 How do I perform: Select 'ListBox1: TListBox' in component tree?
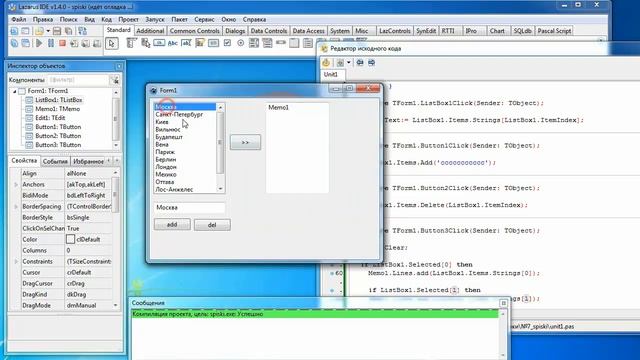tap(59, 100)
